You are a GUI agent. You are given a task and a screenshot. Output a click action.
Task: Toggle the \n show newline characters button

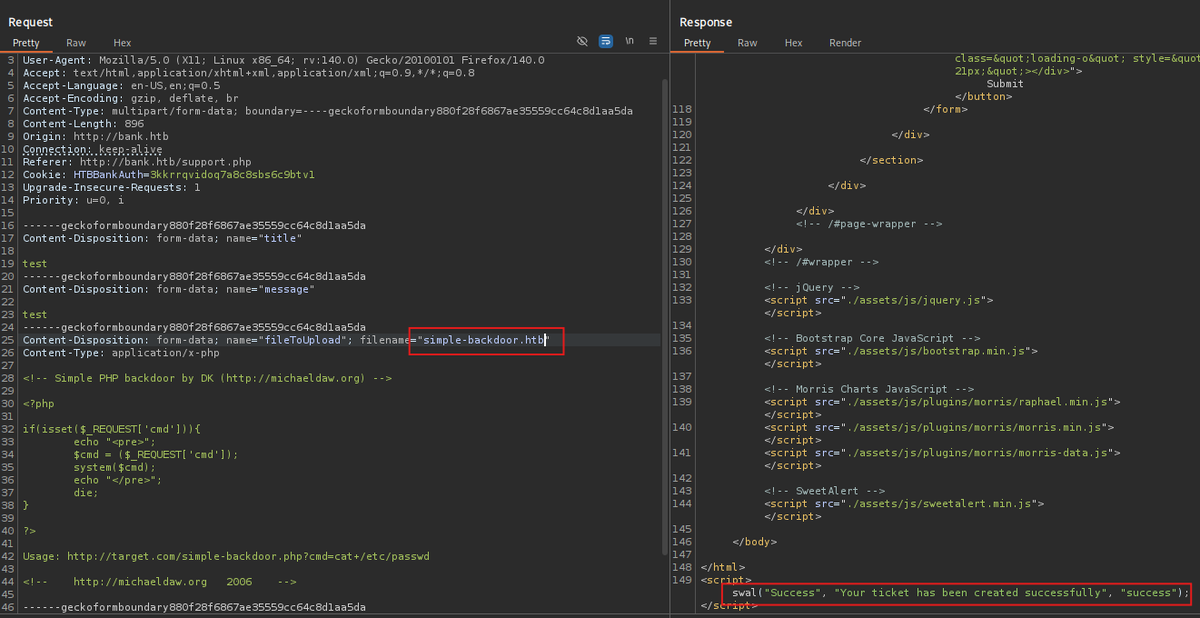tap(630, 41)
